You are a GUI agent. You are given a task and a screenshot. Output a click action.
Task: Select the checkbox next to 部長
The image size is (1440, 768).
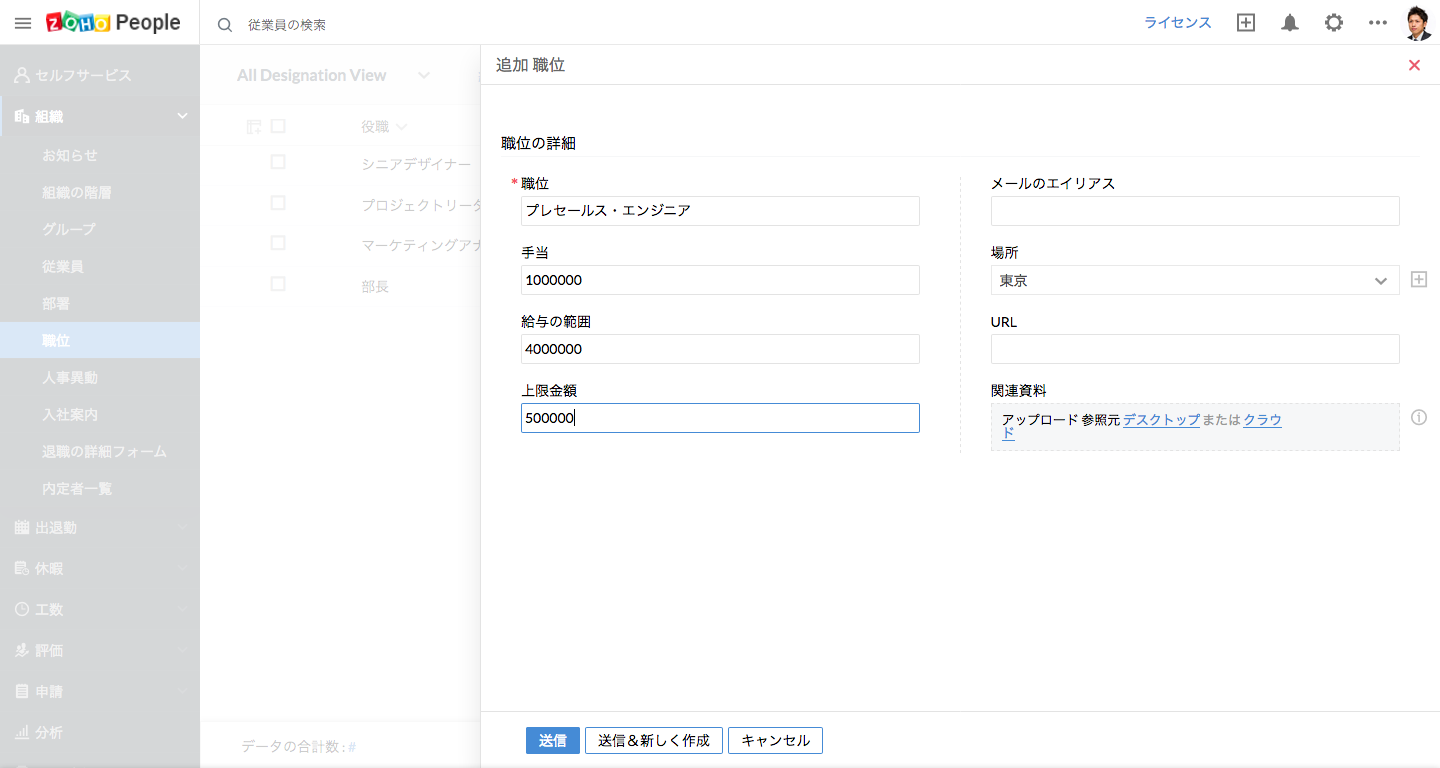278,284
